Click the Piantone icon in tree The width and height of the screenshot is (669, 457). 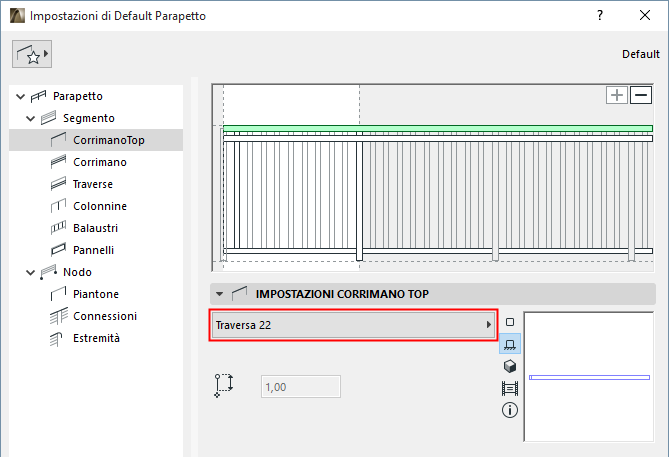pyautogui.click(x=58, y=294)
